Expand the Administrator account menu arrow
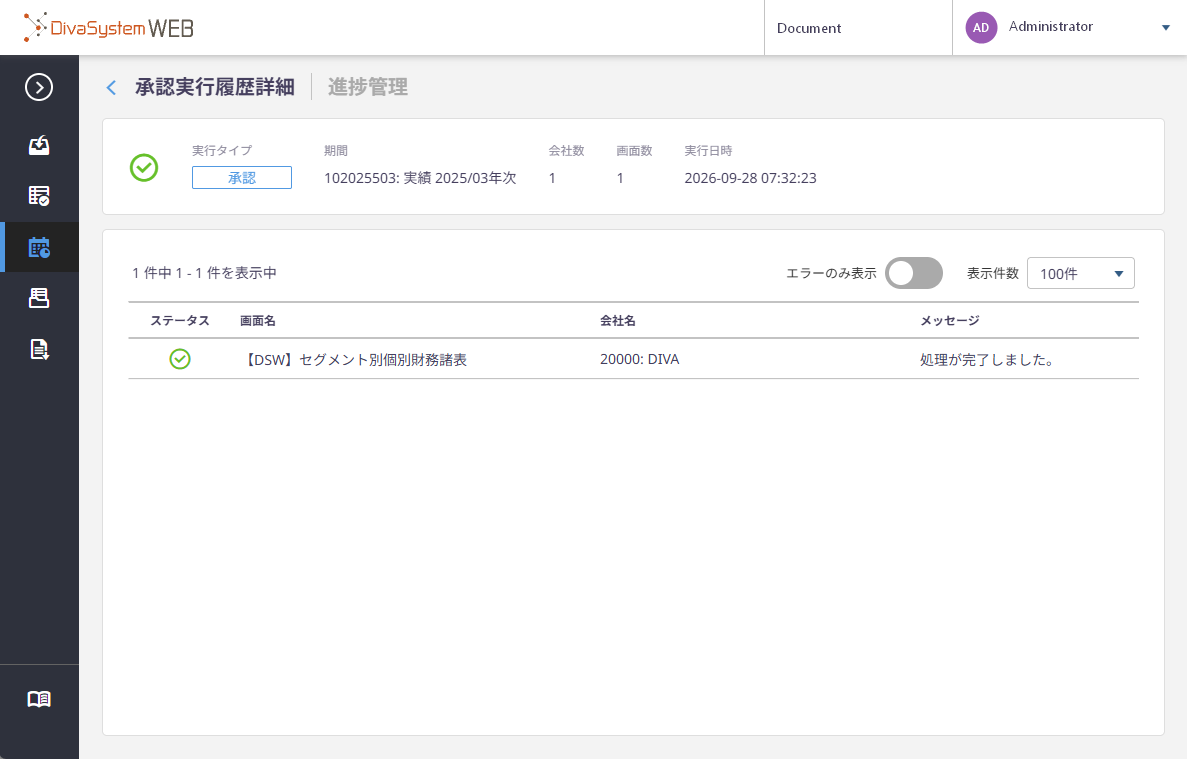The image size is (1187, 759). pos(1166,28)
